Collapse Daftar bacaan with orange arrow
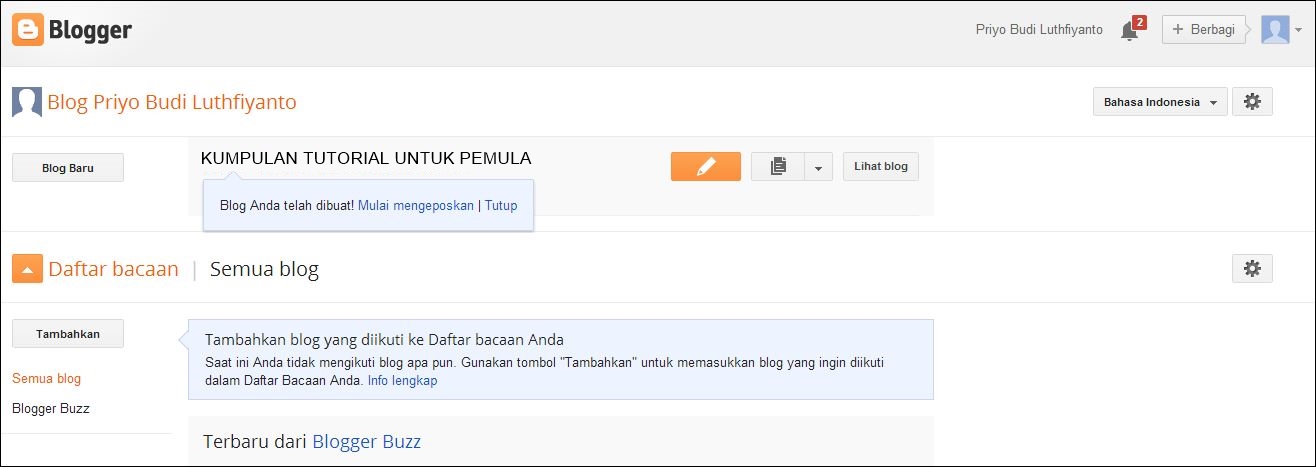The width and height of the screenshot is (1316, 467). [x=27, y=269]
